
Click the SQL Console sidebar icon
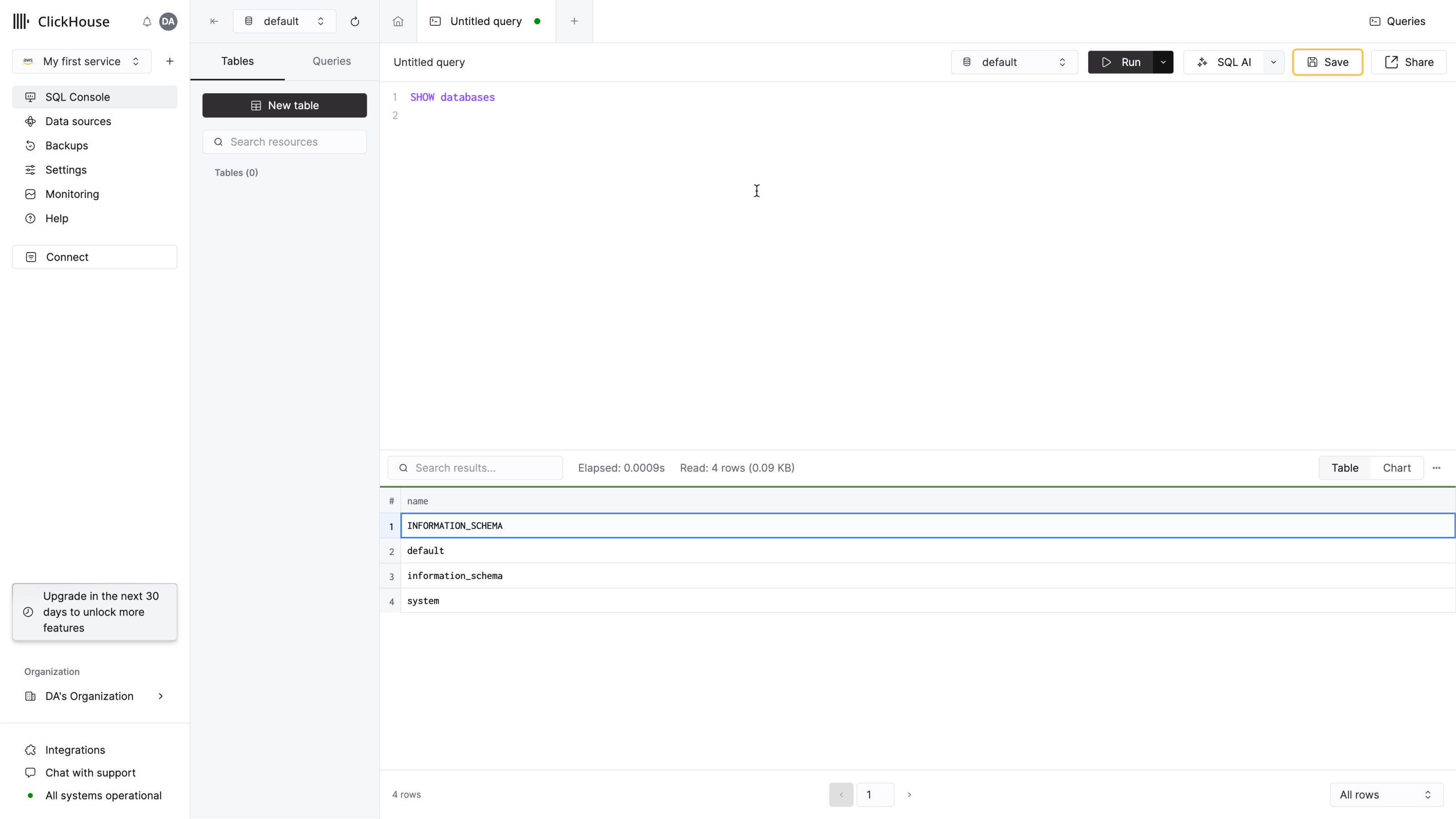tap(31, 97)
